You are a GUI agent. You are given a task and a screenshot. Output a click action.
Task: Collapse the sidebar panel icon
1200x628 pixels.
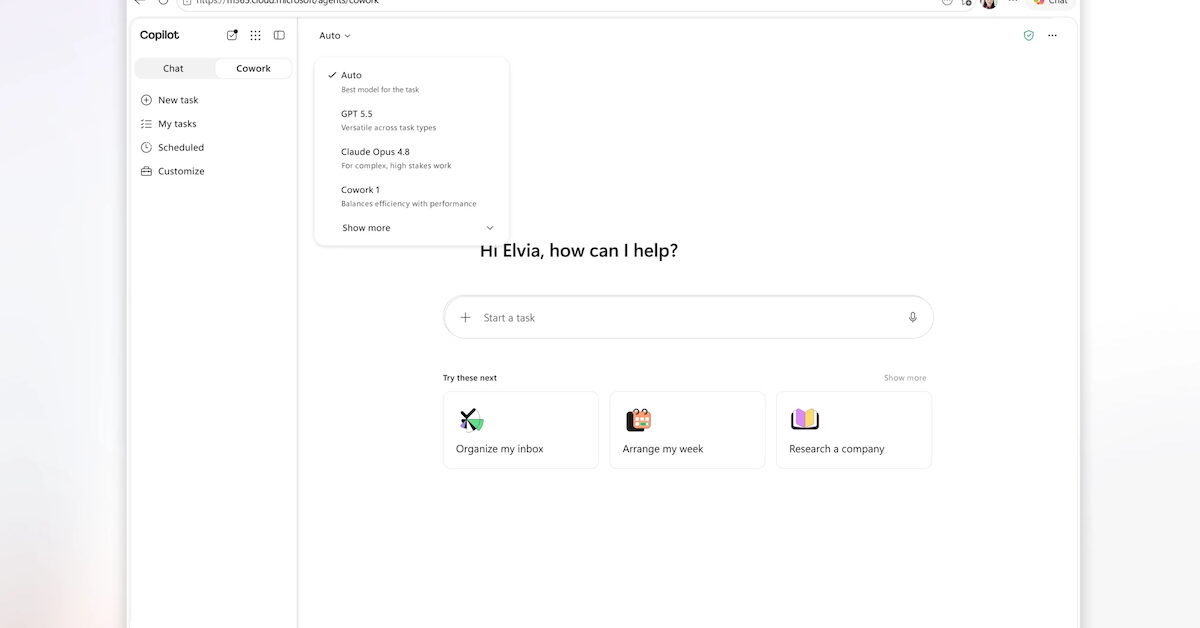(279, 35)
